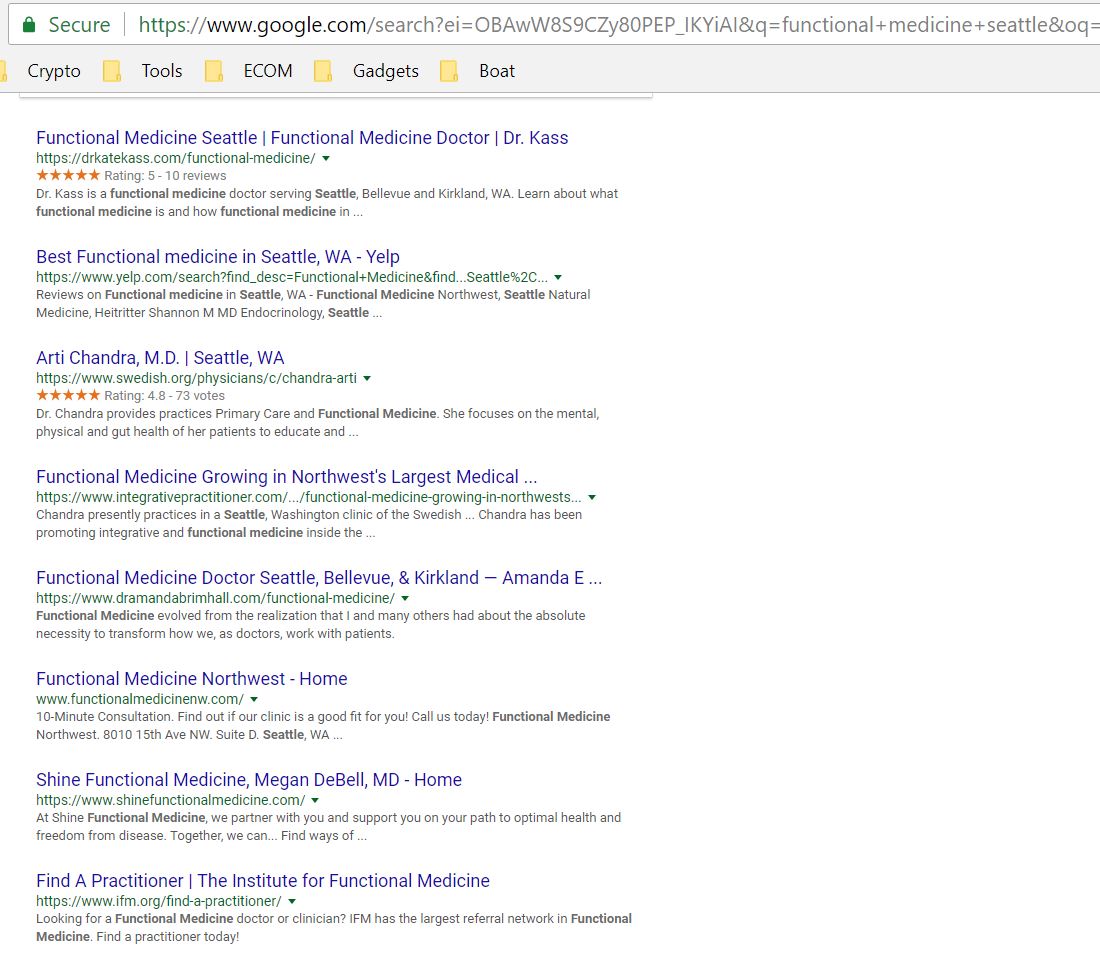Open the Amanda E Functional Medicine Doctor result
Viewport: 1100px width, 969px height.
(x=319, y=578)
